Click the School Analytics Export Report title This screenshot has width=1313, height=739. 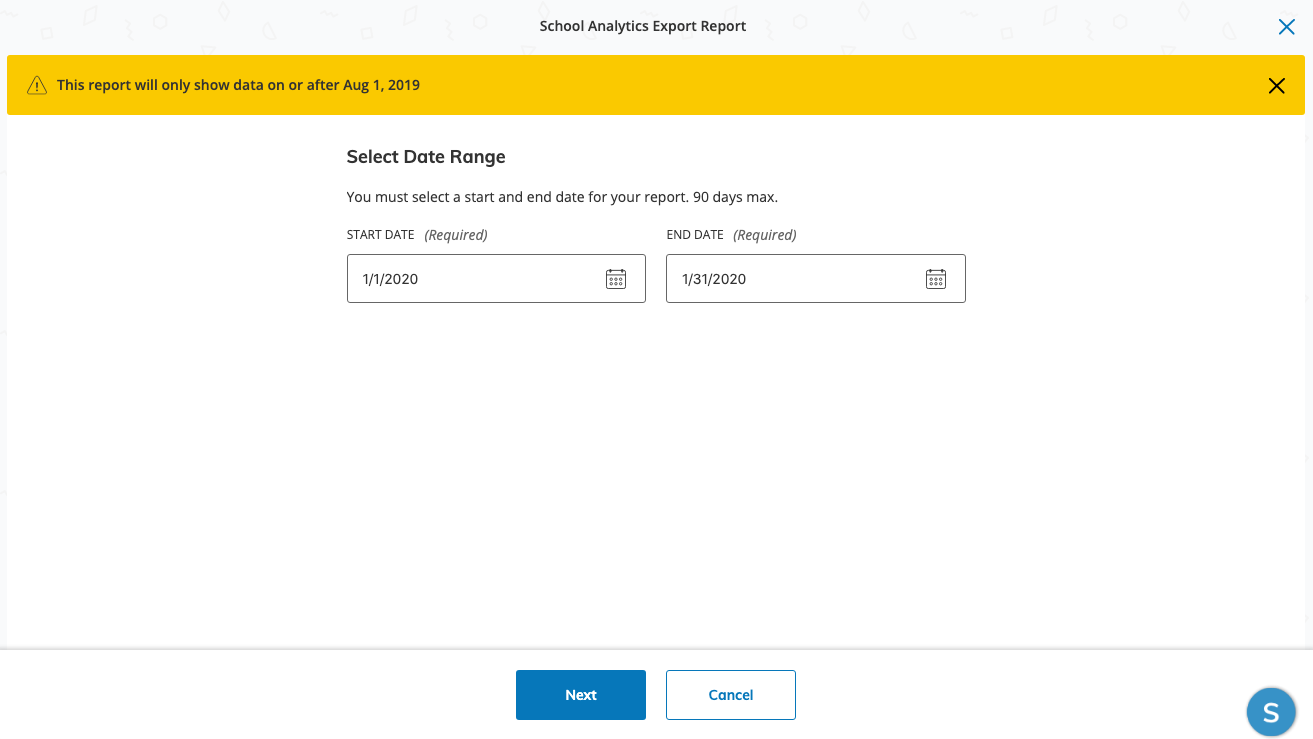coord(642,26)
